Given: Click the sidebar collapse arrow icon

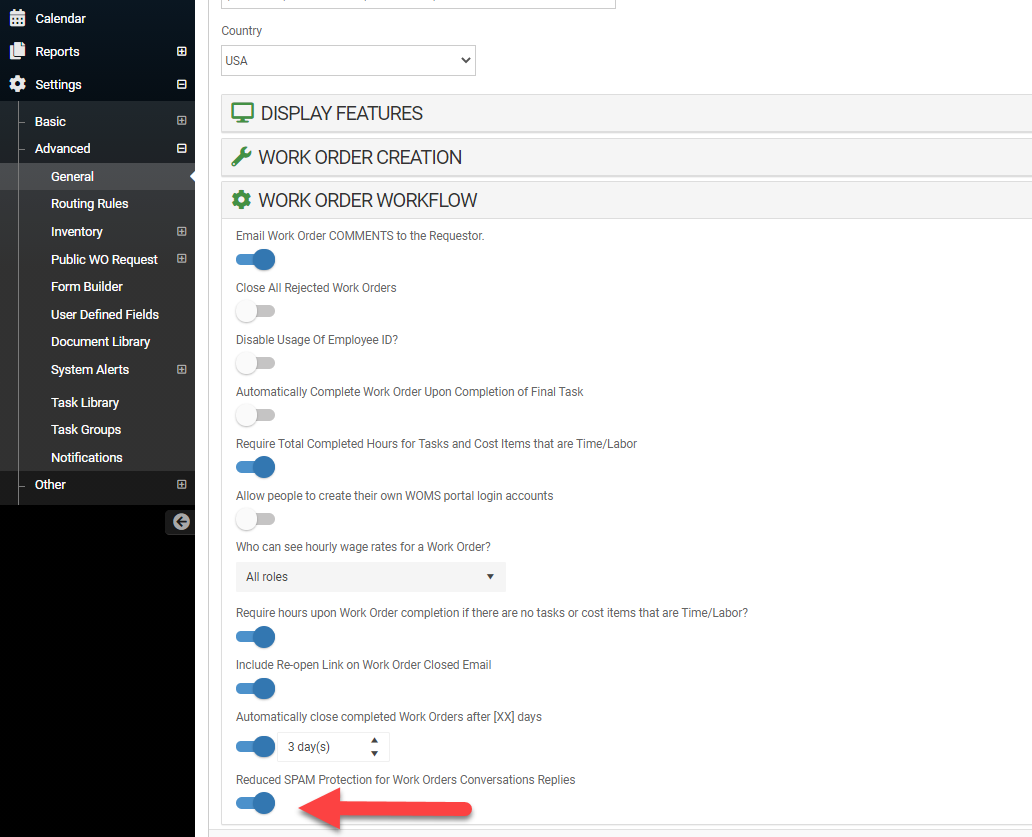Looking at the screenshot, I should coord(181,521).
